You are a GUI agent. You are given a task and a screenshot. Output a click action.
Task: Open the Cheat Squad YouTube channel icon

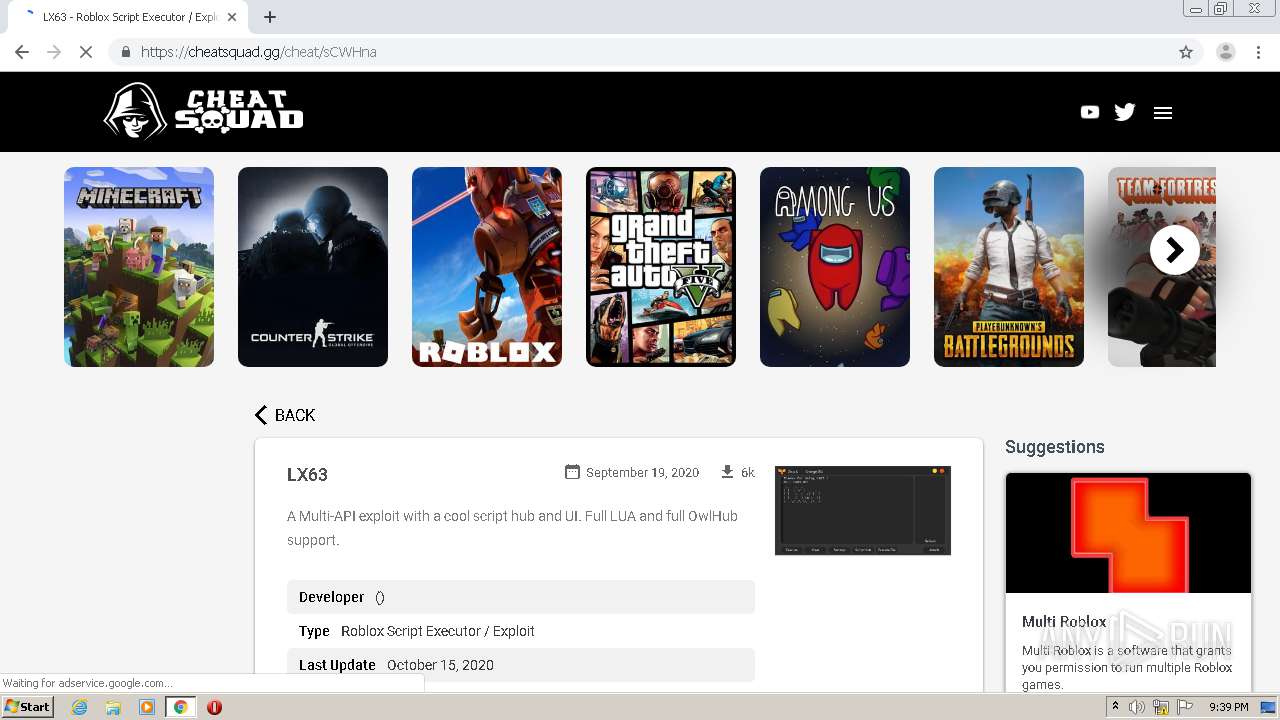(x=1090, y=112)
